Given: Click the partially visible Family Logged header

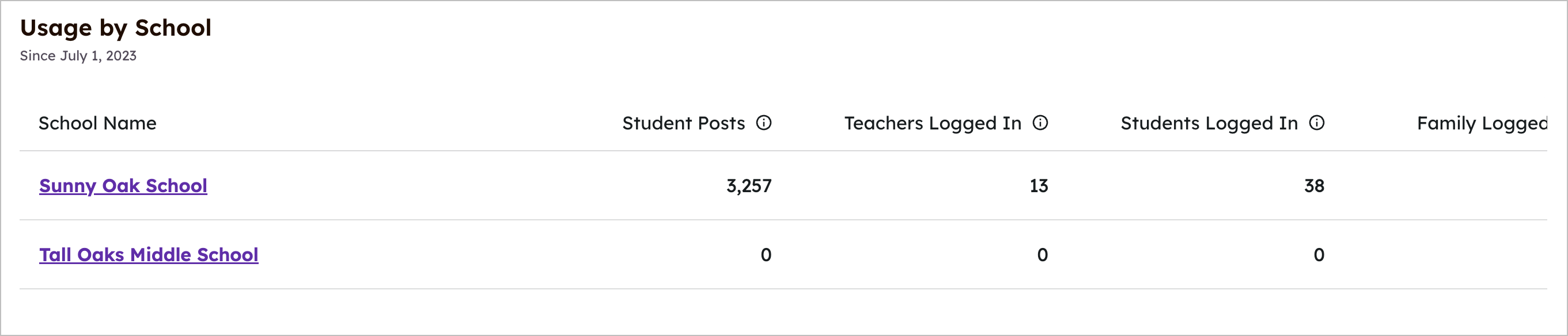Looking at the screenshot, I should (x=1482, y=123).
